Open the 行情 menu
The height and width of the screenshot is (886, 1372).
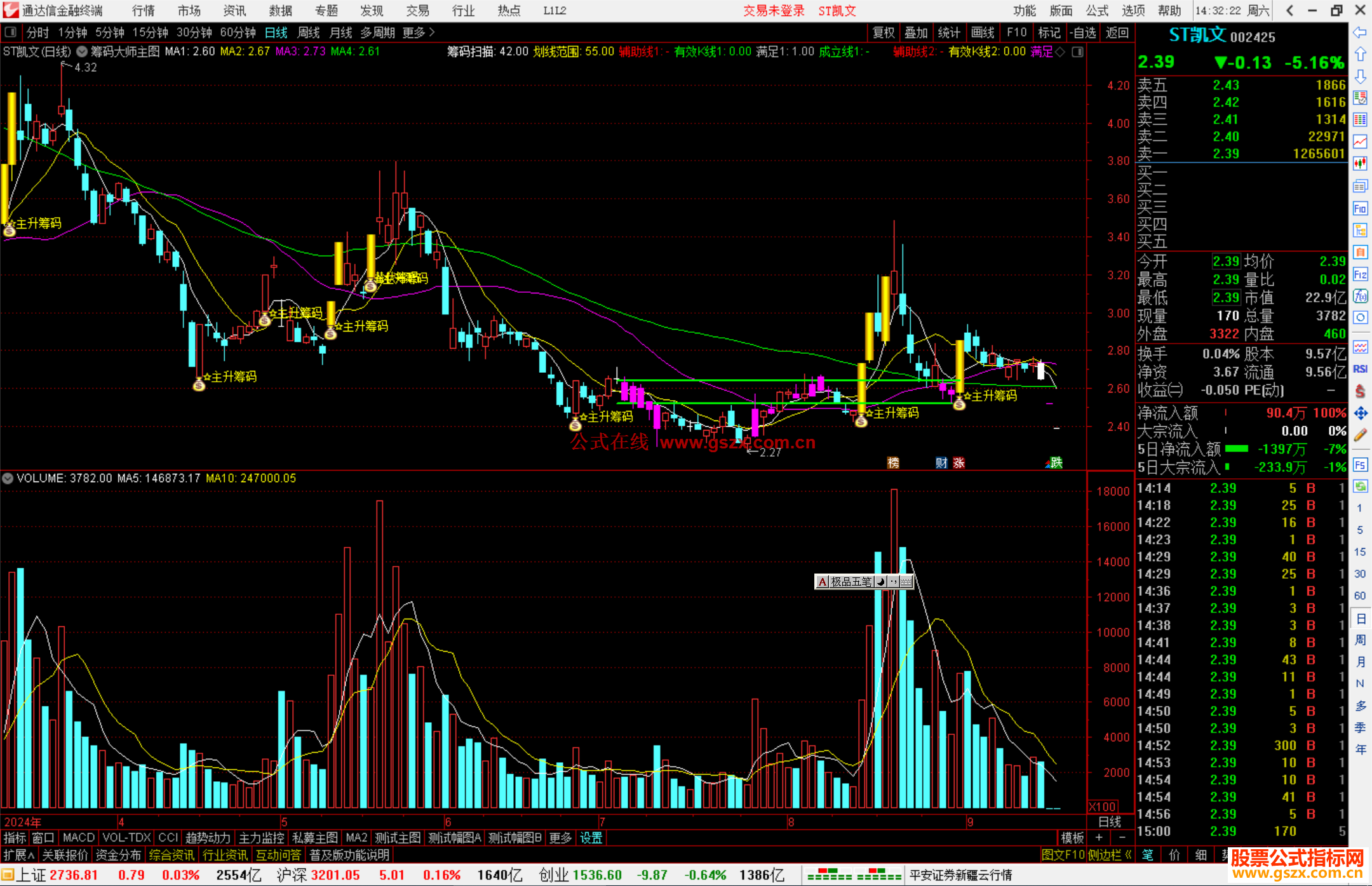click(x=143, y=11)
